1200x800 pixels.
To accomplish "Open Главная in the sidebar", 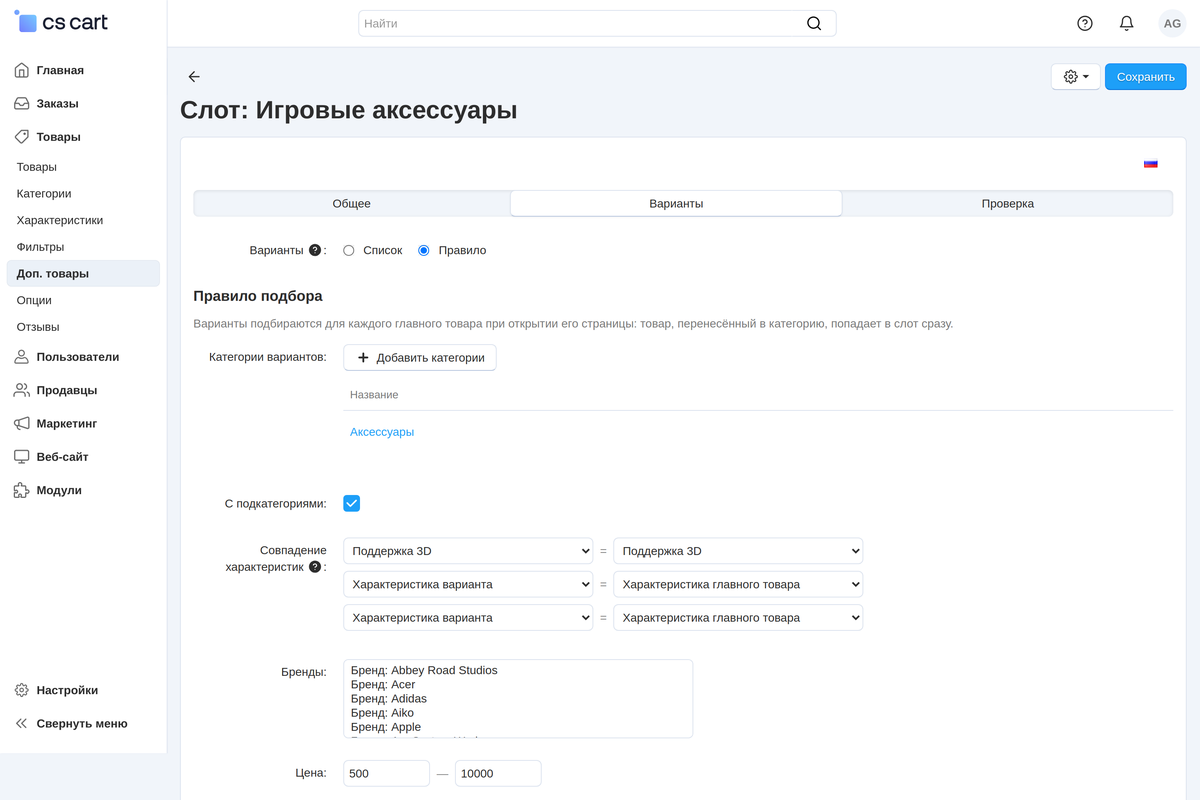I will tap(60, 70).
